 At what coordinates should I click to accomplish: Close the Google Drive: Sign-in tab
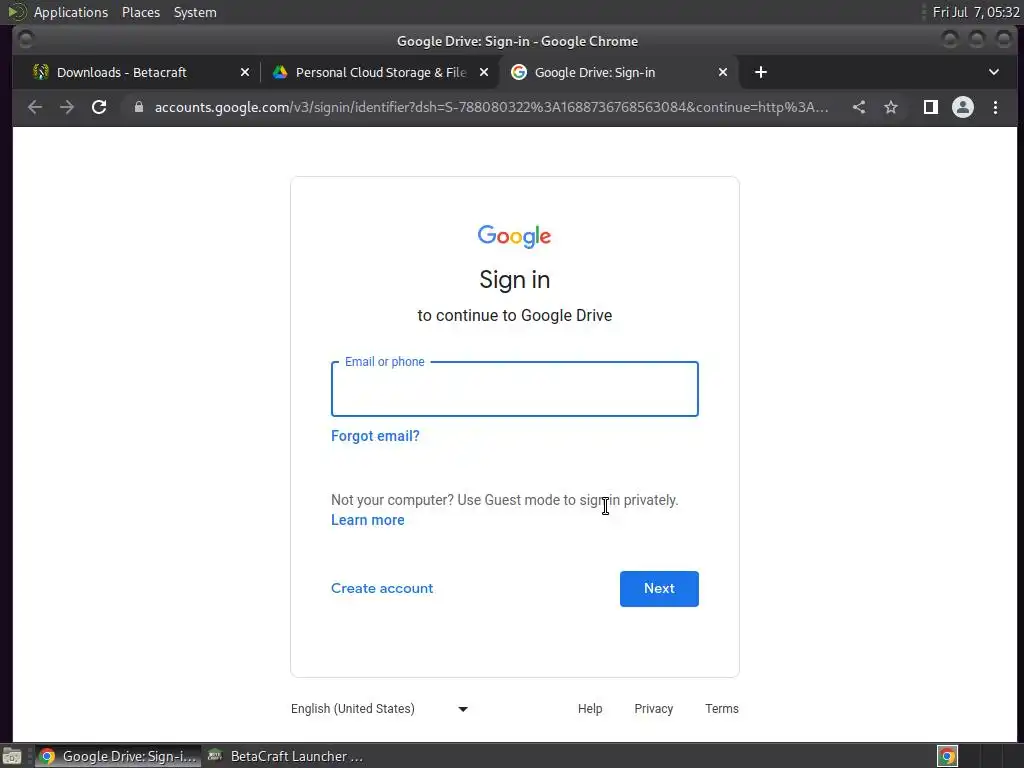tap(723, 72)
